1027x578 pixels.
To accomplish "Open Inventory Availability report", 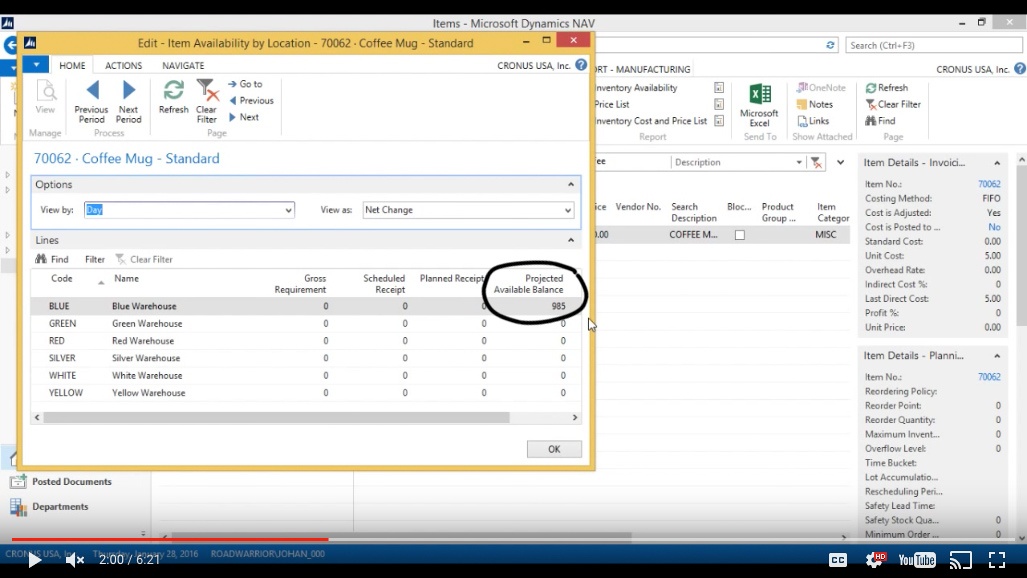I will pyautogui.click(x=636, y=88).
